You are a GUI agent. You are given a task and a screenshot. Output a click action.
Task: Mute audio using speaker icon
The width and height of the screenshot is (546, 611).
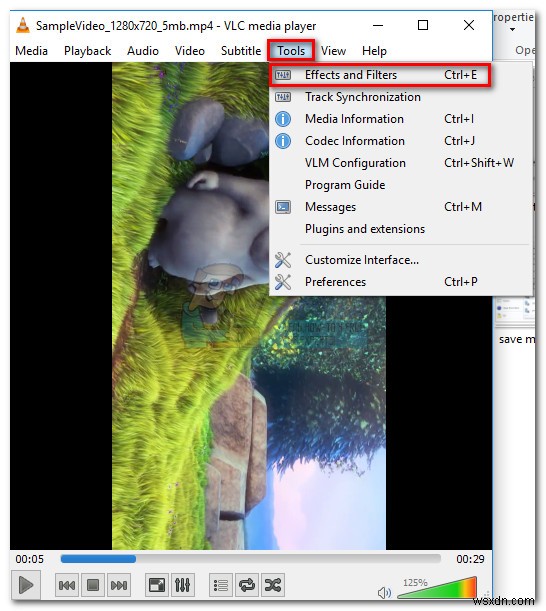pos(384,593)
